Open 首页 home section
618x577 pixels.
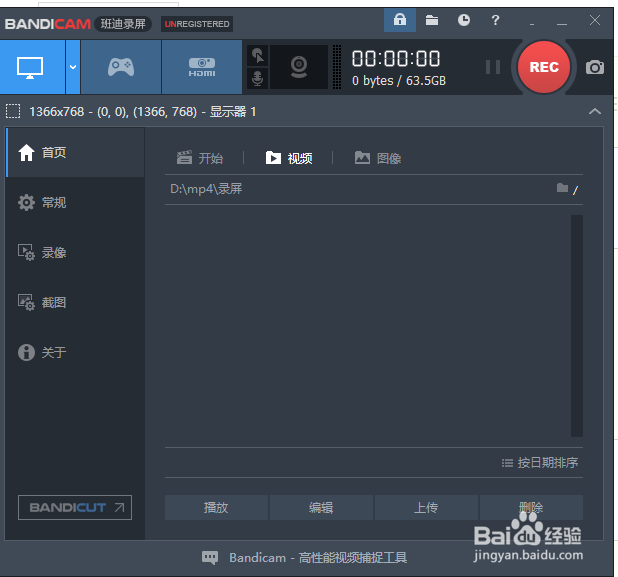(x=75, y=153)
